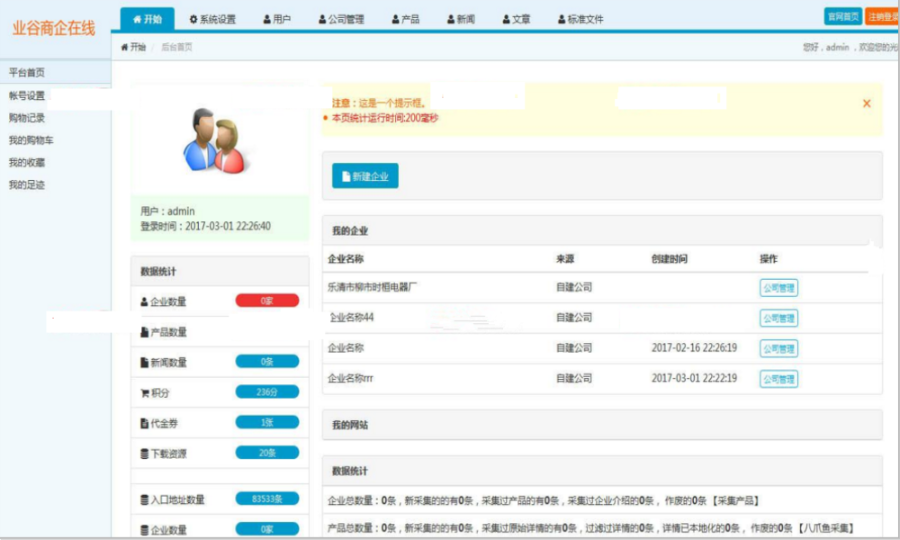The height and width of the screenshot is (540, 900).
Task: Click the 业谷商企在线 logo
Action: (54, 28)
